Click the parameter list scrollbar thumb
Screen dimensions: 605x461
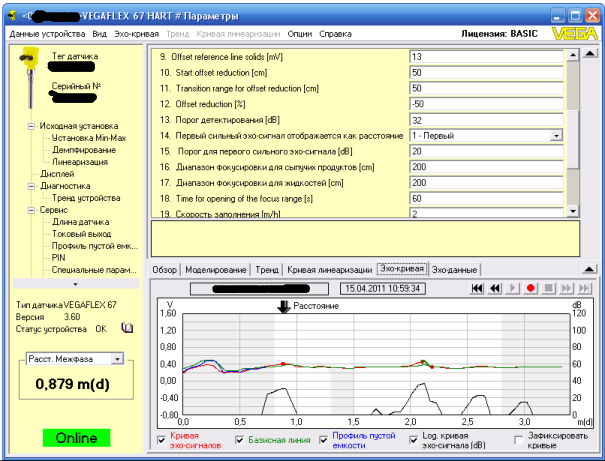pos(573,140)
